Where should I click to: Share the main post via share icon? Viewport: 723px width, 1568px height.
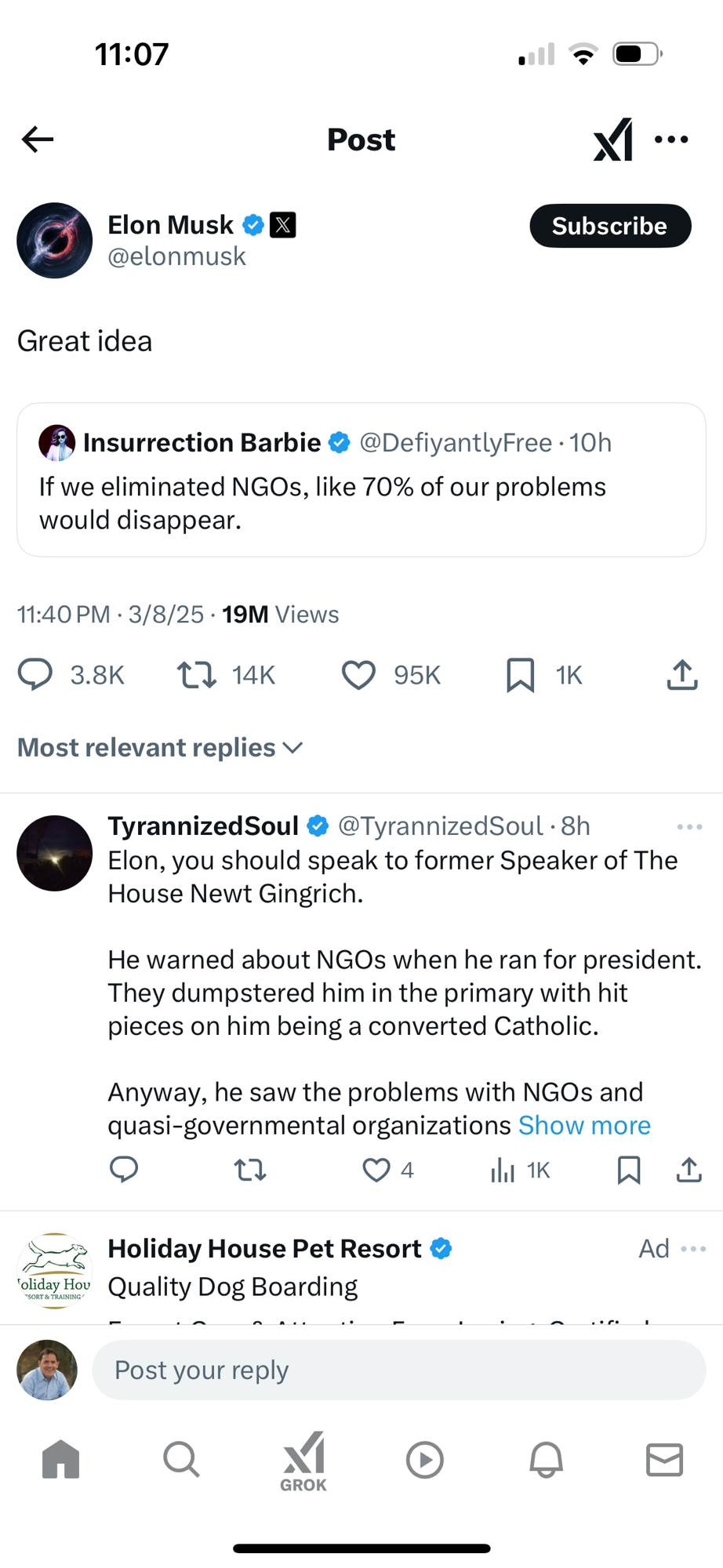[682, 675]
